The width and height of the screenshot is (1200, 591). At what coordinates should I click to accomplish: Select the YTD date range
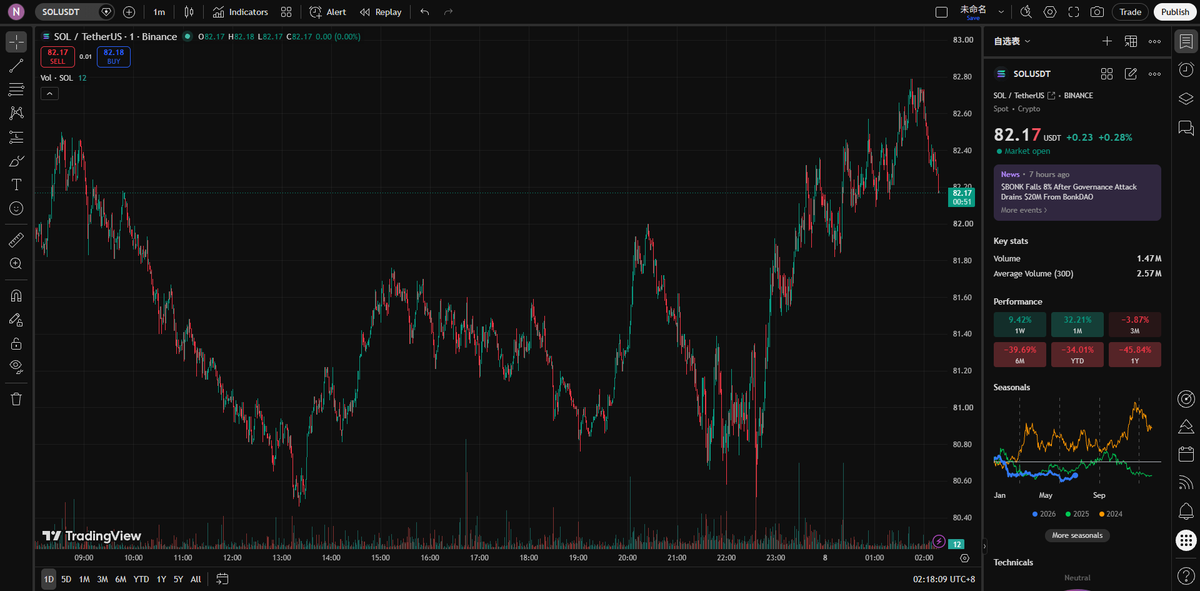click(141, 579)
